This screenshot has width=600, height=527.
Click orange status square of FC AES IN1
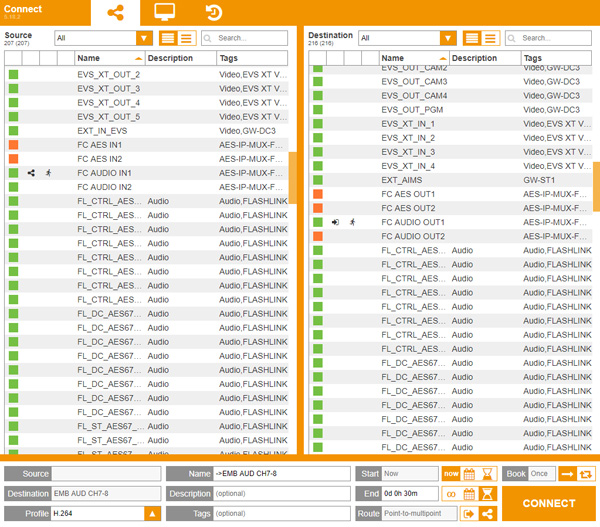[x=13, y=145]
